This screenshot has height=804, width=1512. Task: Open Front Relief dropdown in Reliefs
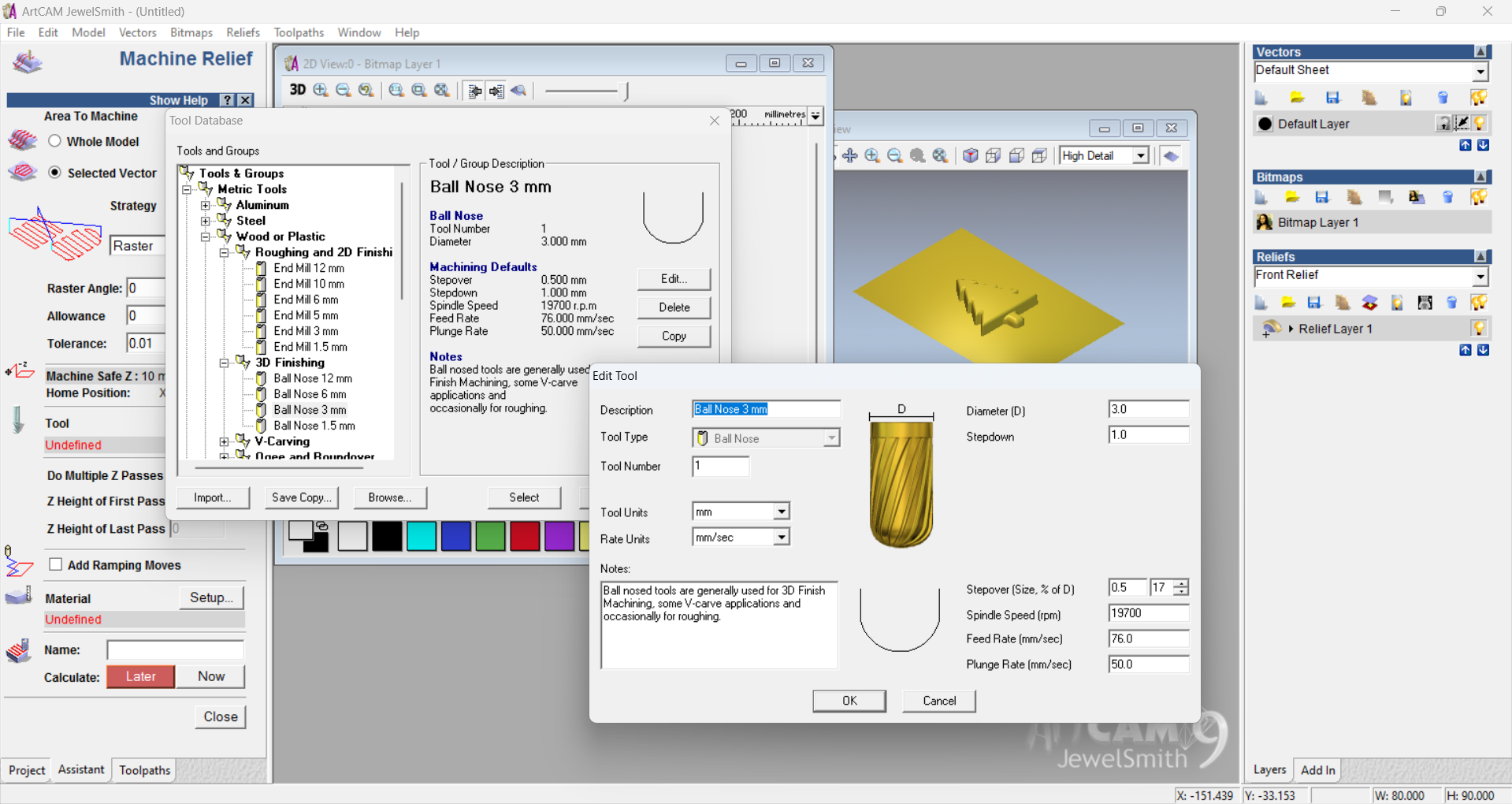click(x=1480, y=276)
